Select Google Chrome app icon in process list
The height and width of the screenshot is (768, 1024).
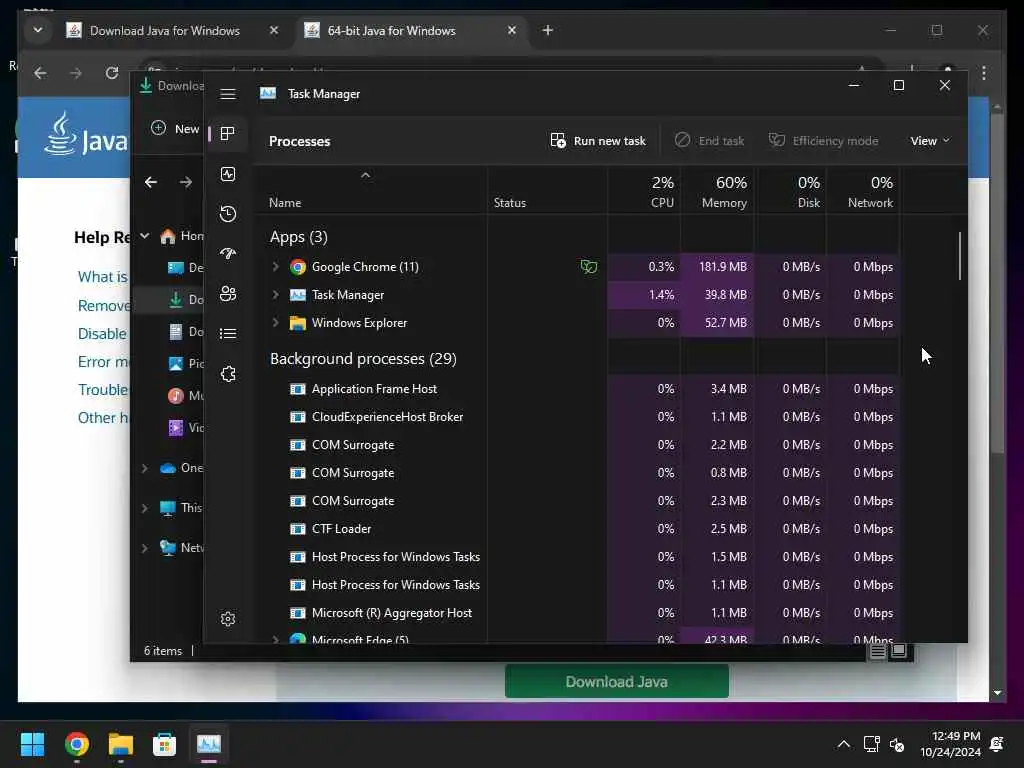point(298,266)
